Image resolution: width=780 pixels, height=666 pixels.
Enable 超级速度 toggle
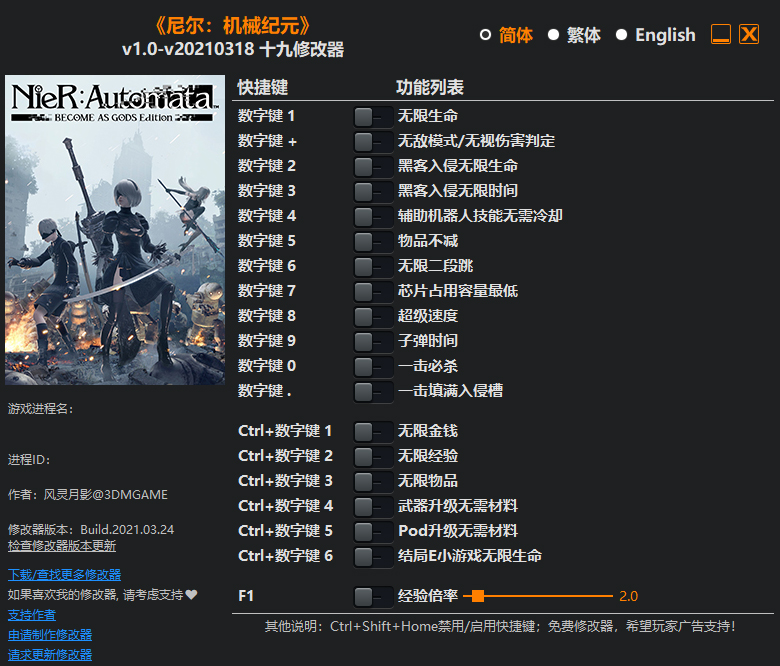(373, 316)
